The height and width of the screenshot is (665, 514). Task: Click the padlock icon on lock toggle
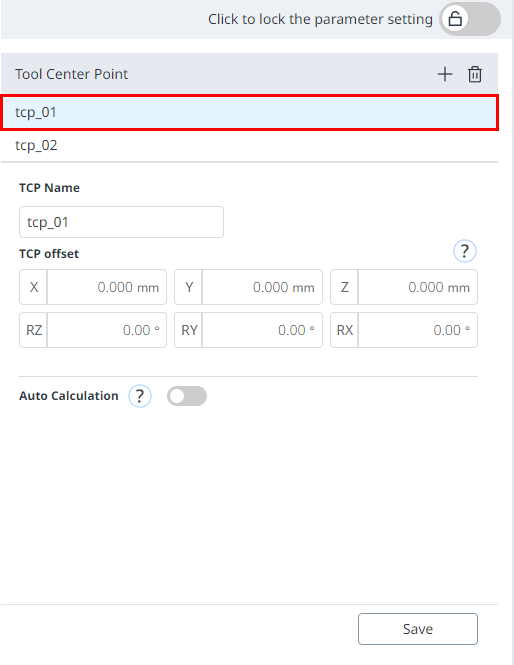tap(455, 19)
